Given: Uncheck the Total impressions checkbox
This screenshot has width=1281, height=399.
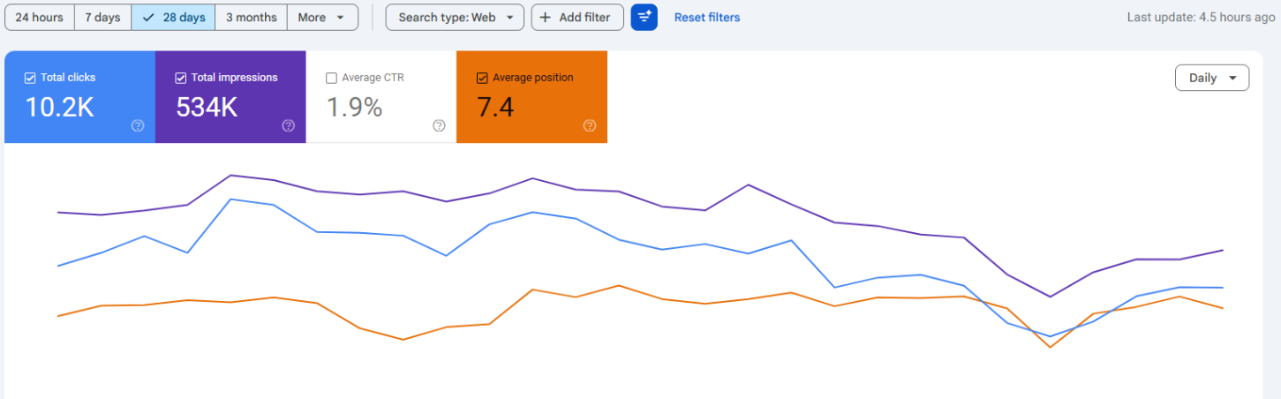Looking at the screenshot, I should (x=181, y=78).
